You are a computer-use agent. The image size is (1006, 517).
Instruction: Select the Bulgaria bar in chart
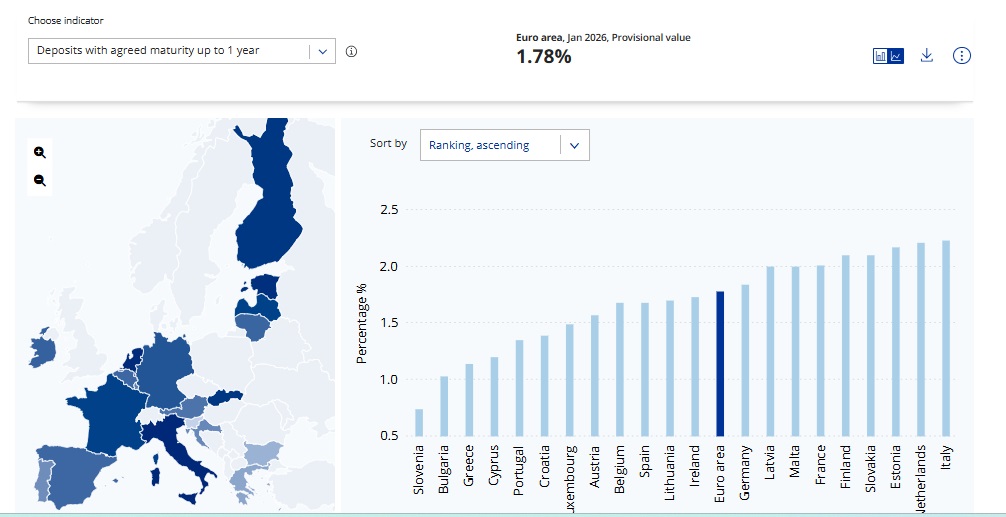(x=444, y=406)
